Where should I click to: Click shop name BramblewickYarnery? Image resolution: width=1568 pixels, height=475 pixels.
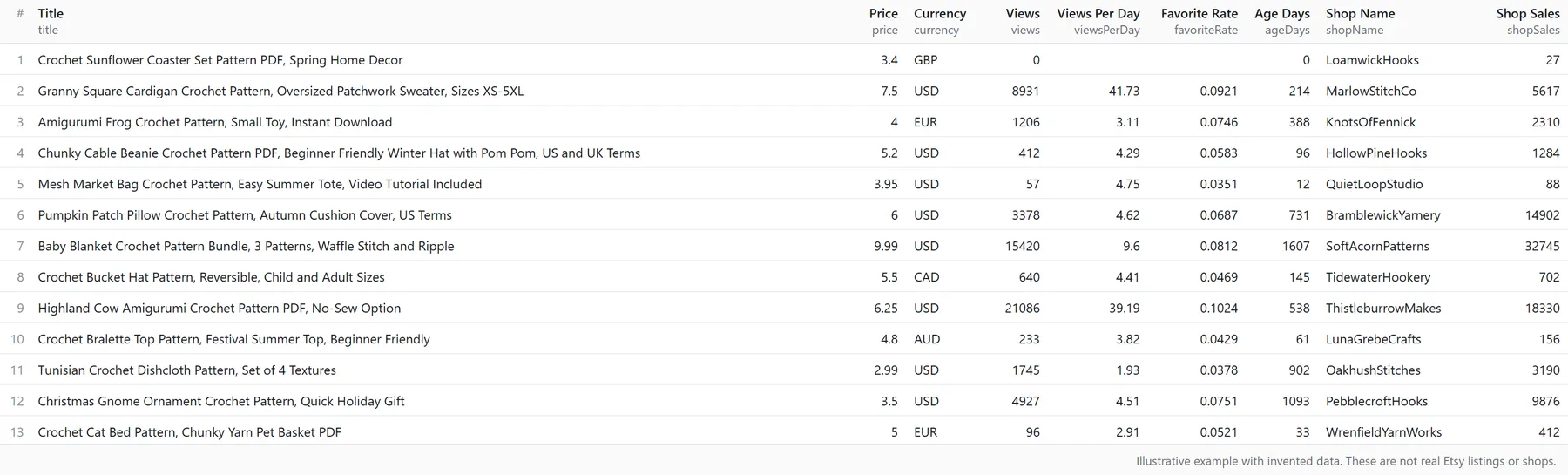pos(1383,214)
